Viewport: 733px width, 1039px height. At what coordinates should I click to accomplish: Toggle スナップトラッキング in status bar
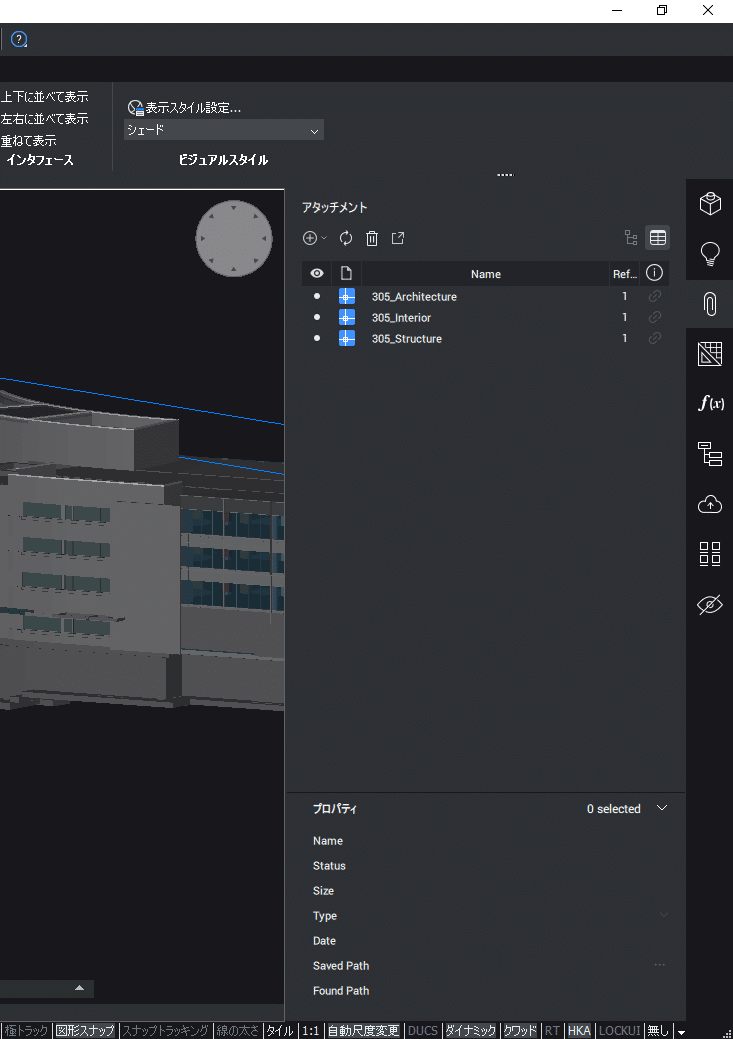pyautogui.click(x=166, y=1030)
